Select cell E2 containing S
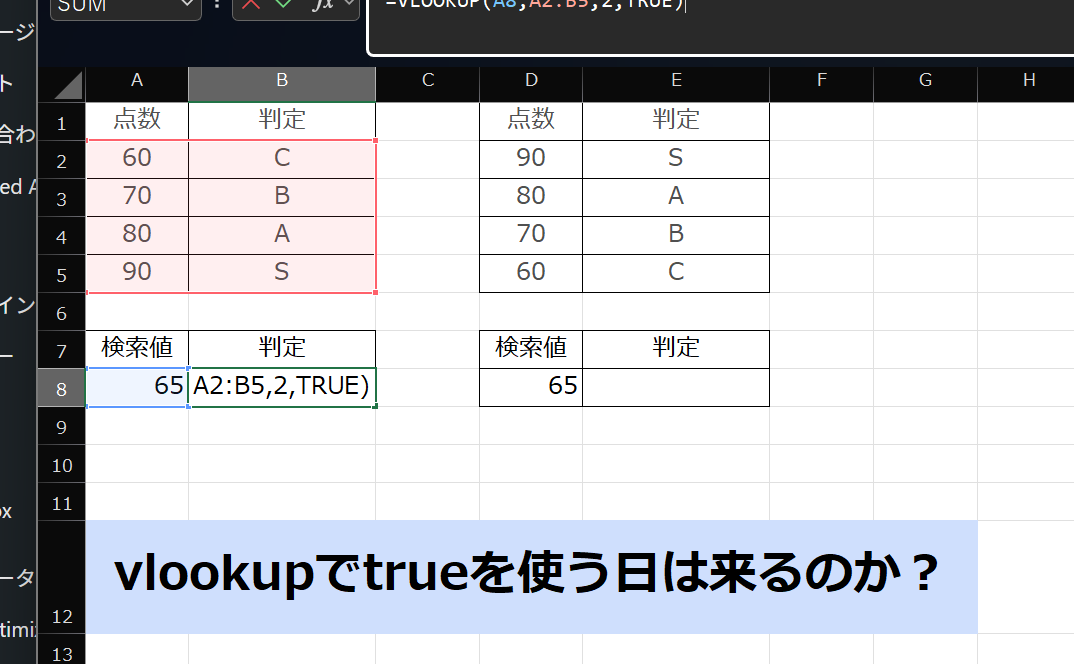Image resolution: width=1074 pixels, height=664 pixels. [x=676, y=158]
